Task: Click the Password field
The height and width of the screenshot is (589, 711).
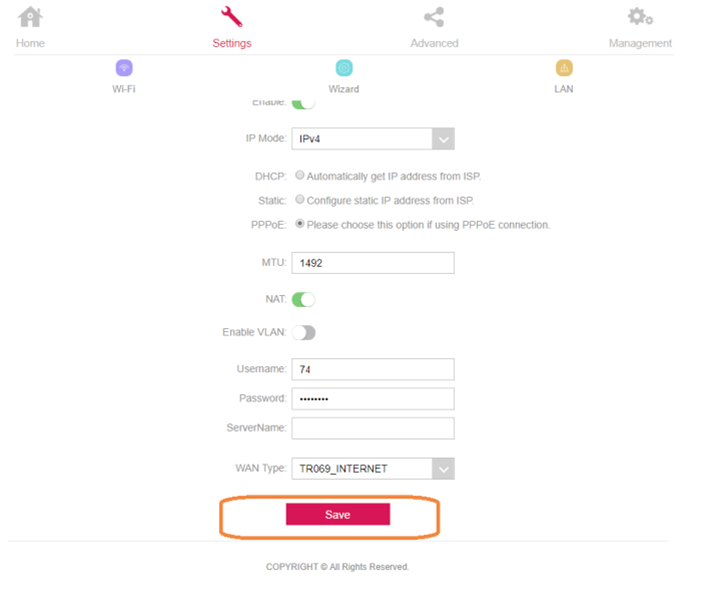Action: (x=372, y=398)
